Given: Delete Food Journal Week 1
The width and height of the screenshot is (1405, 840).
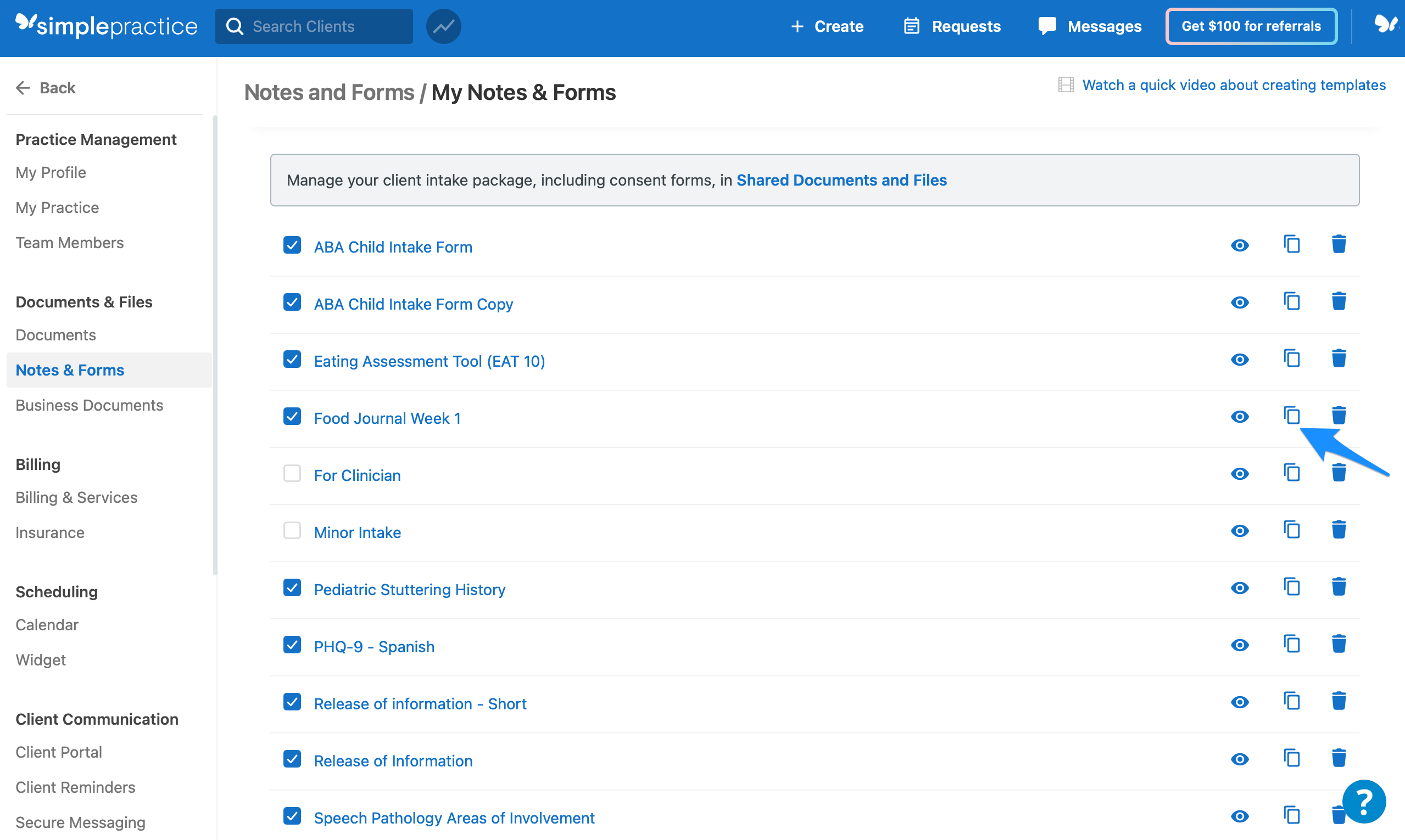Looking at the screenshot, I should [1338, 416].
